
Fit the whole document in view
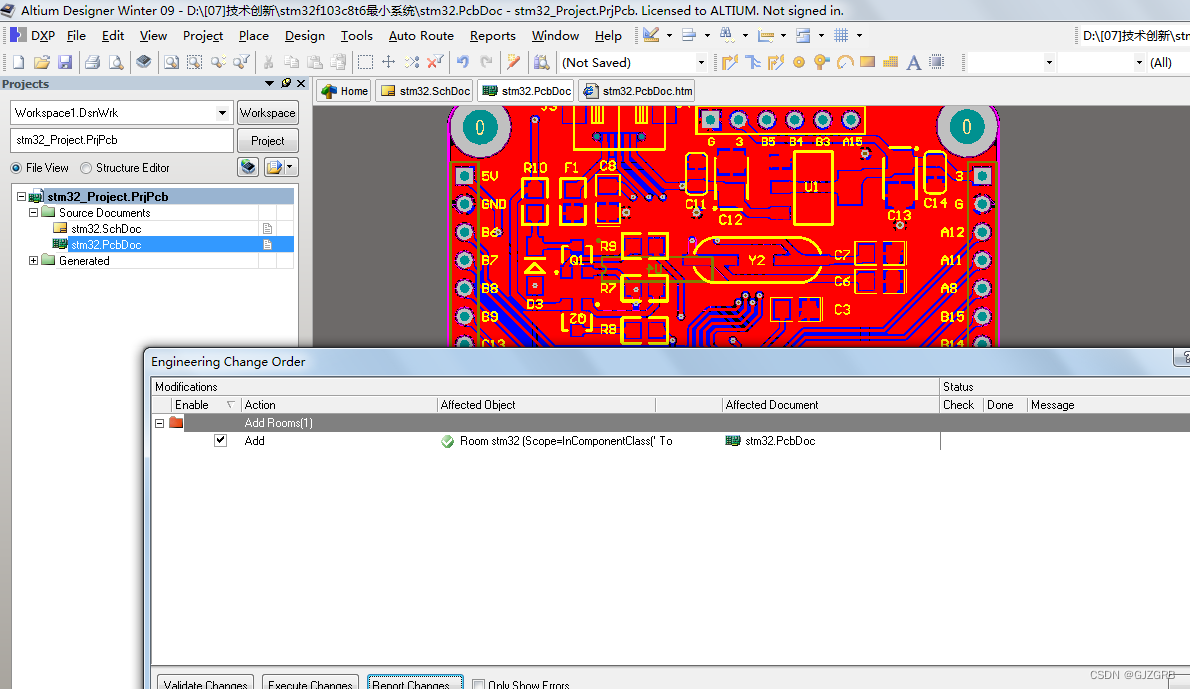click(172, 62)
